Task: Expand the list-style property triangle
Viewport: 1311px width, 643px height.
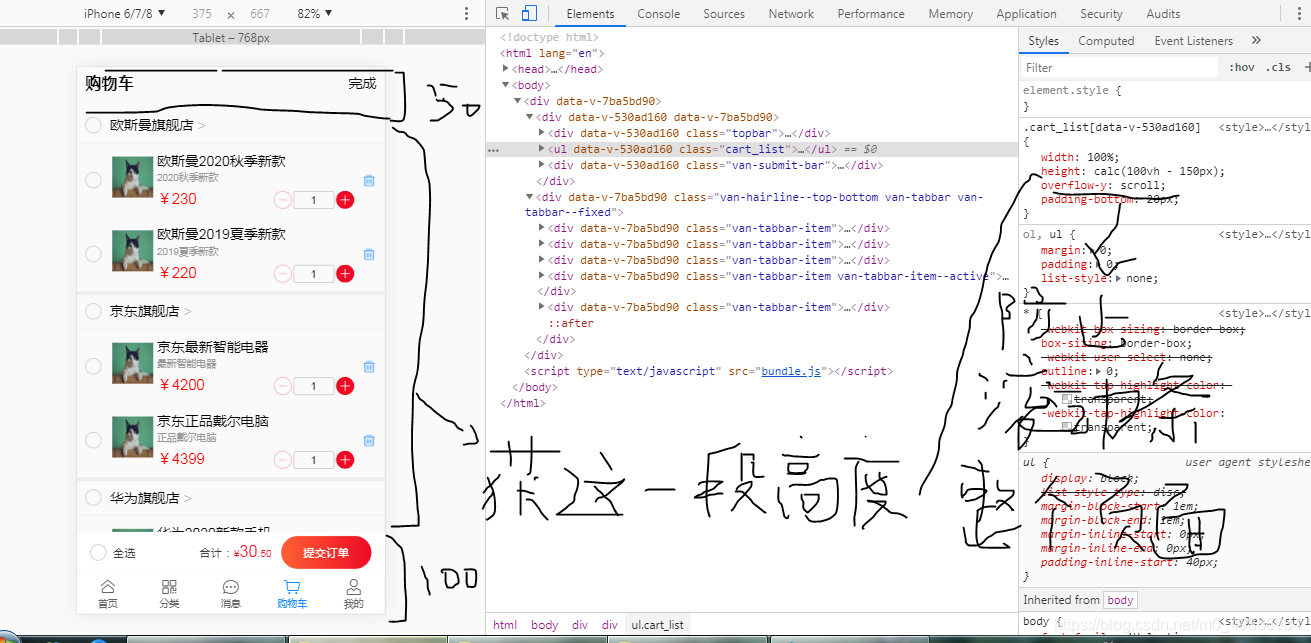Action: 1118,278
